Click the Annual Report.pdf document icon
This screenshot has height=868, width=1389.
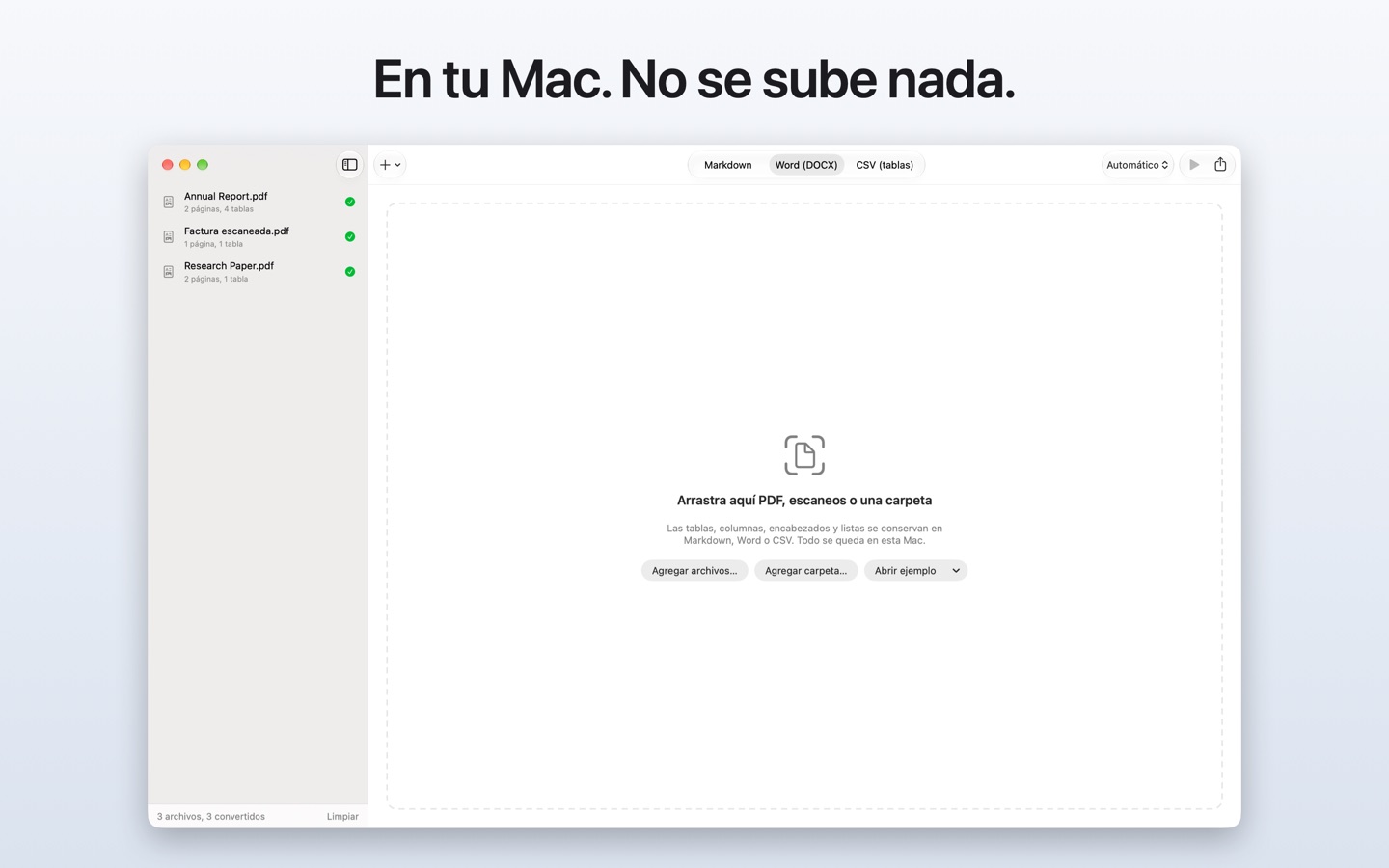169,202
